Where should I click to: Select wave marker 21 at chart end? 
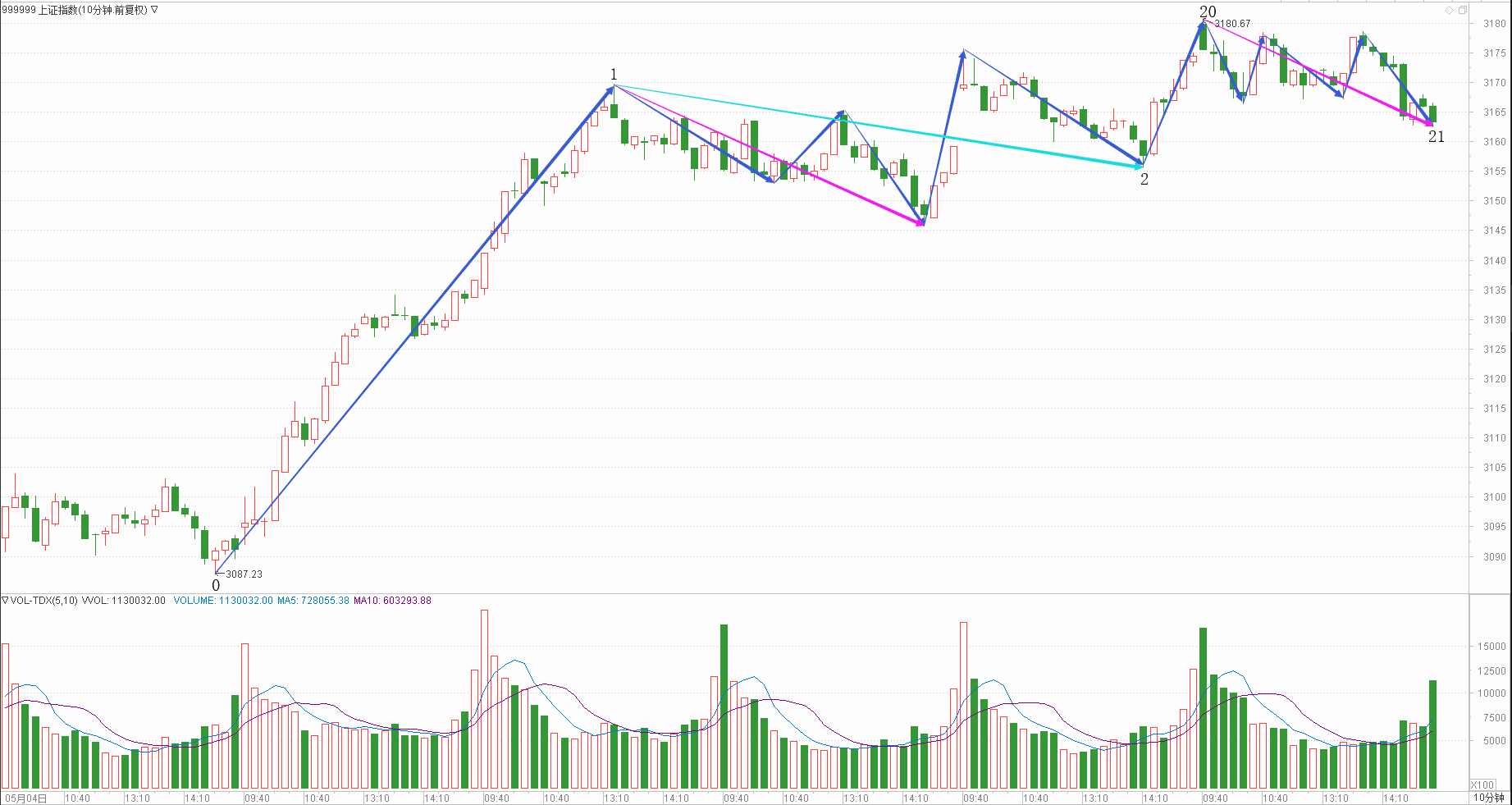1437,137
